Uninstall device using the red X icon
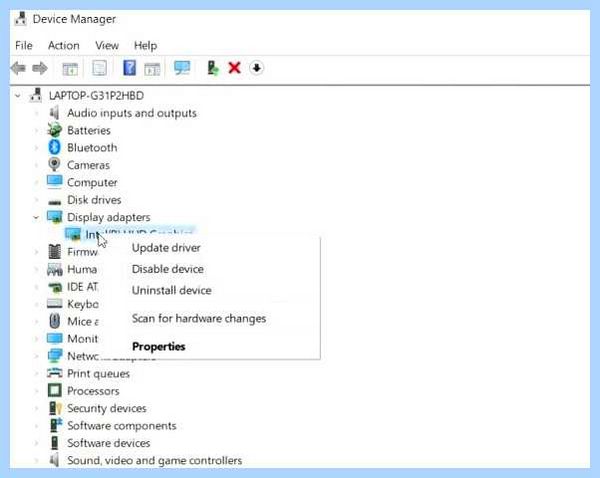 (x=234, y=68)
